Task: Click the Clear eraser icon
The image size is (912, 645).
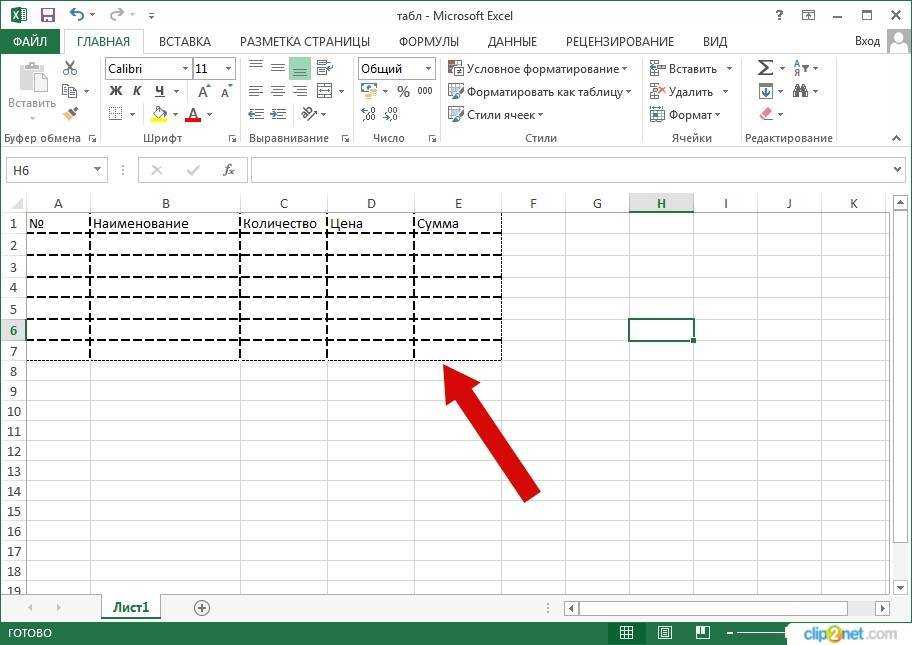Action: point(767,113)
